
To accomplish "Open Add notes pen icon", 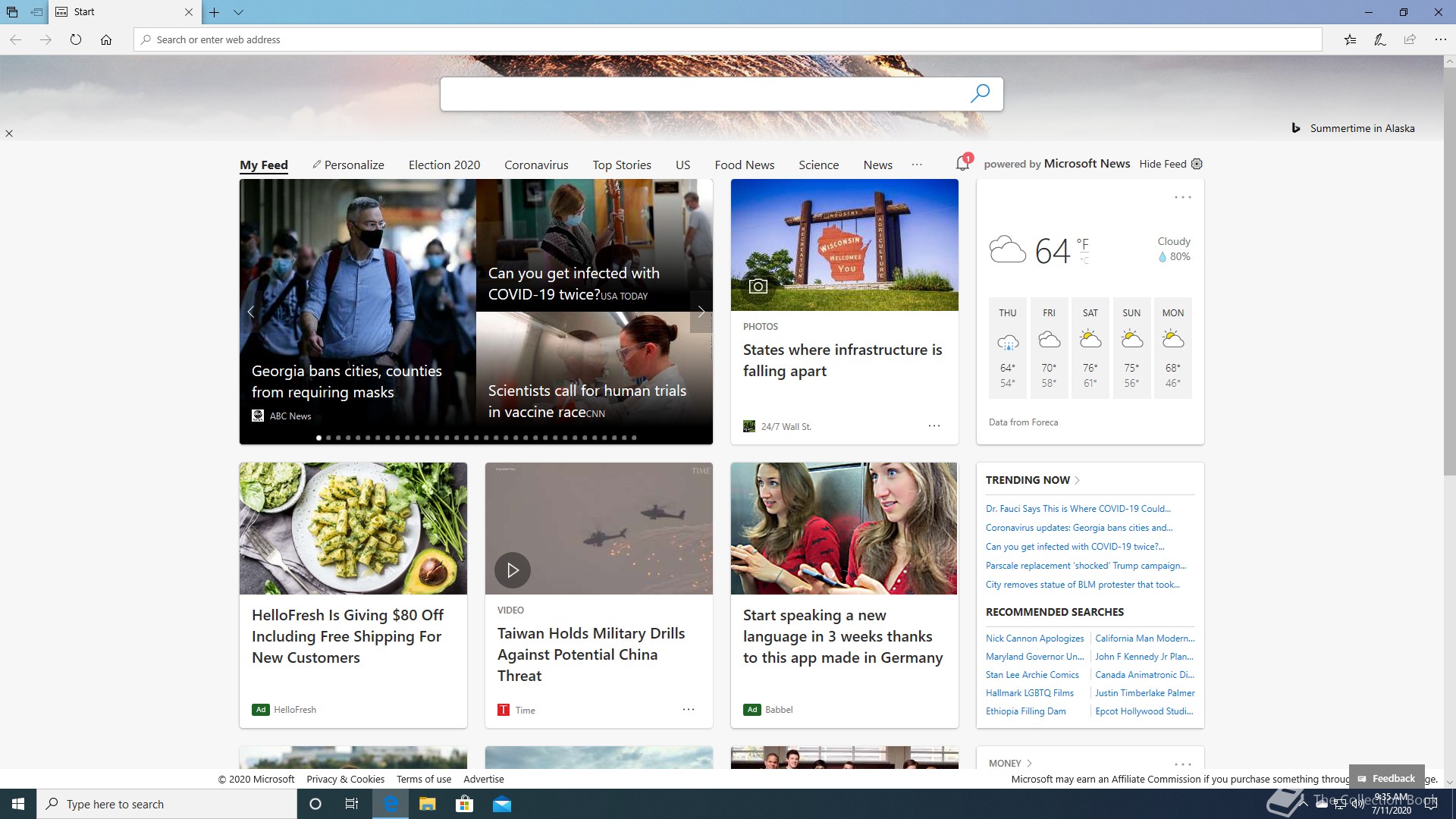I will 1380,39.
